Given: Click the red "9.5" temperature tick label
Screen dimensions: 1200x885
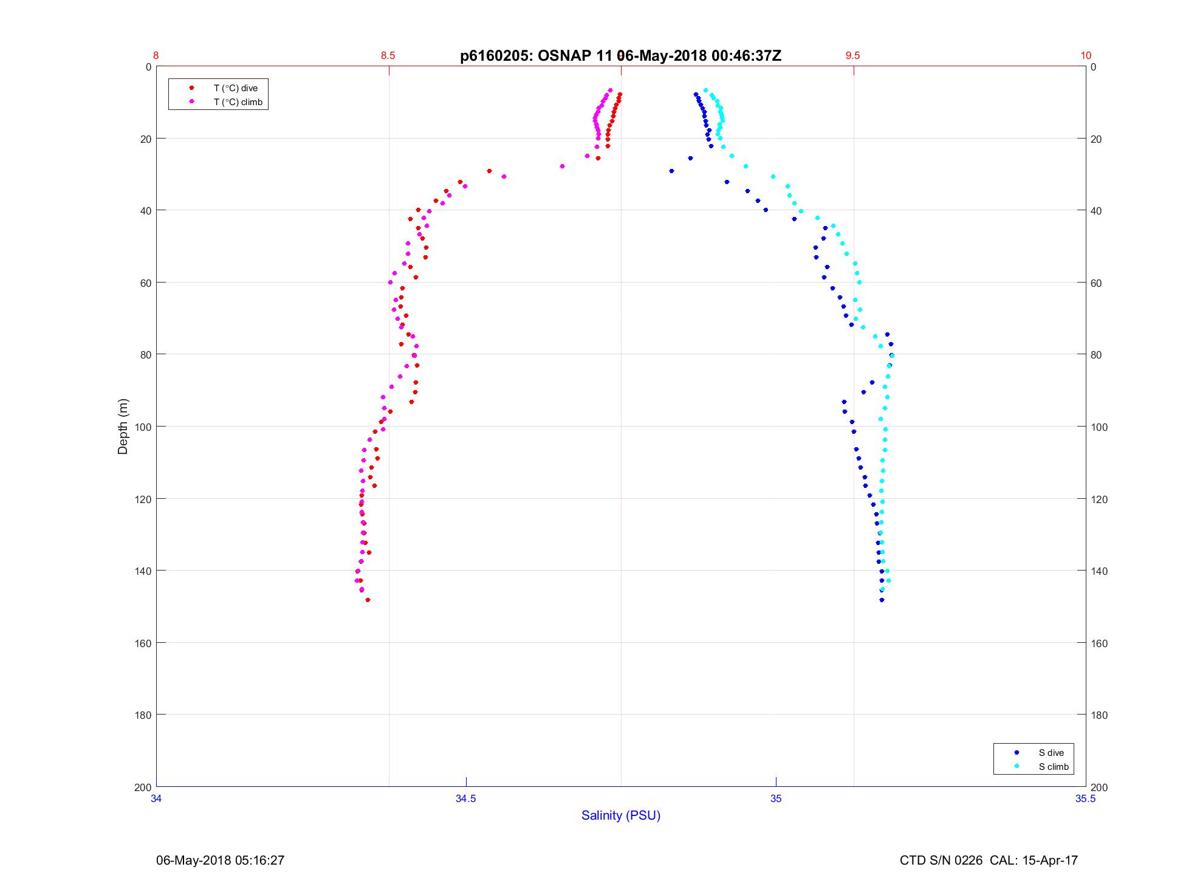Looking at the screenshot, I should click(853, 56).
